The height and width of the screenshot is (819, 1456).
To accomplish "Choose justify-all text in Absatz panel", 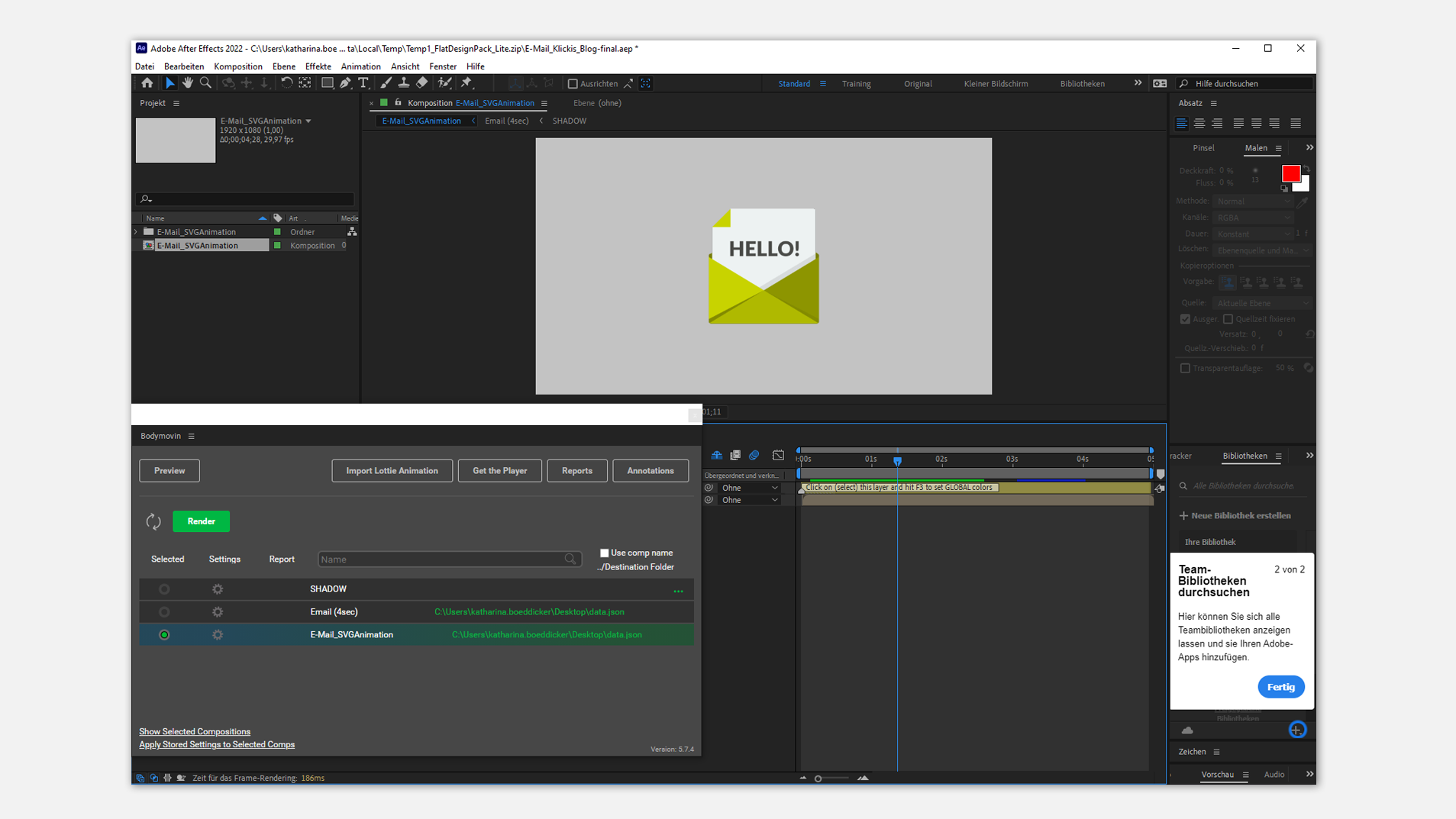I will point(1296,123).
